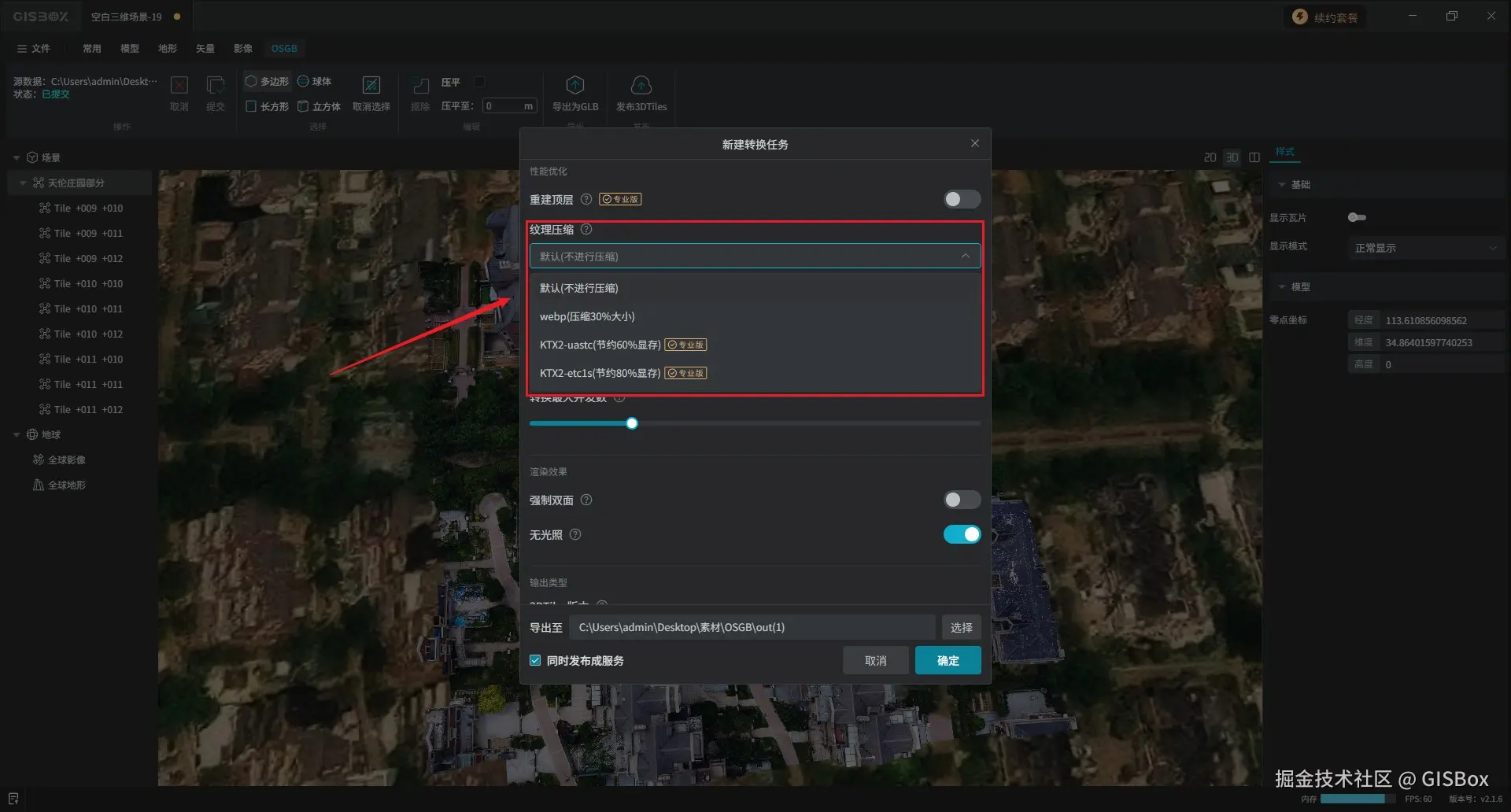Toggle the 显示瓦片 switch

click(x=1357, y=217)
